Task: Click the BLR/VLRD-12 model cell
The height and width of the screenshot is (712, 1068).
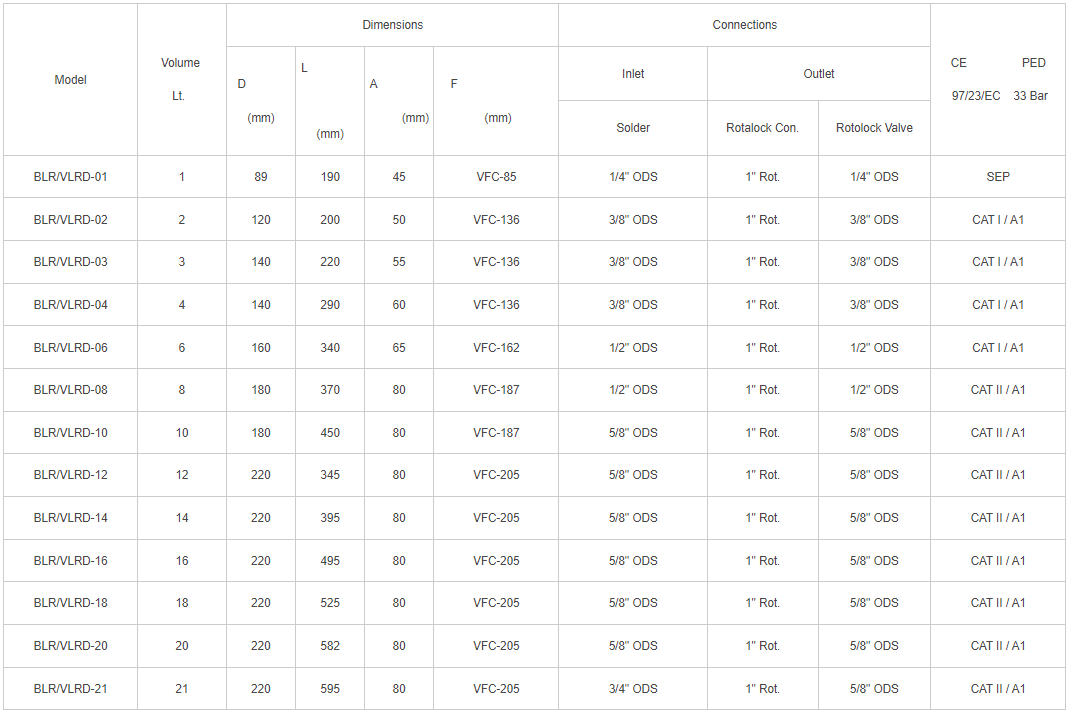Action: tap(70, 475)
